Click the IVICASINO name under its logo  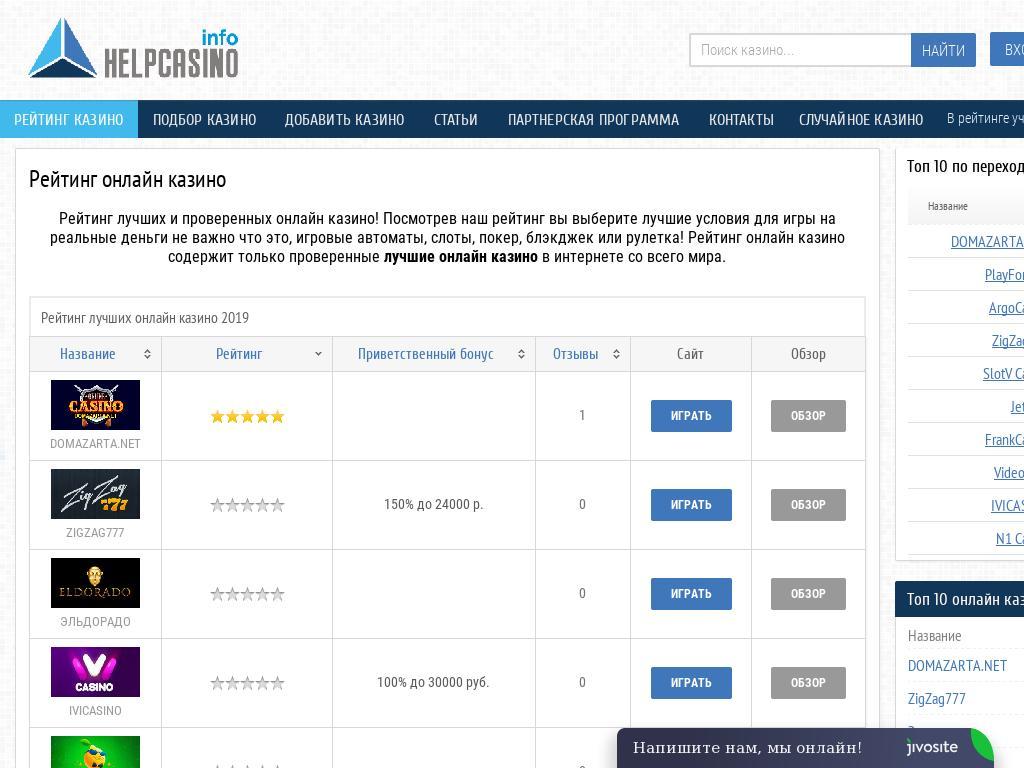tap(95, 710)
